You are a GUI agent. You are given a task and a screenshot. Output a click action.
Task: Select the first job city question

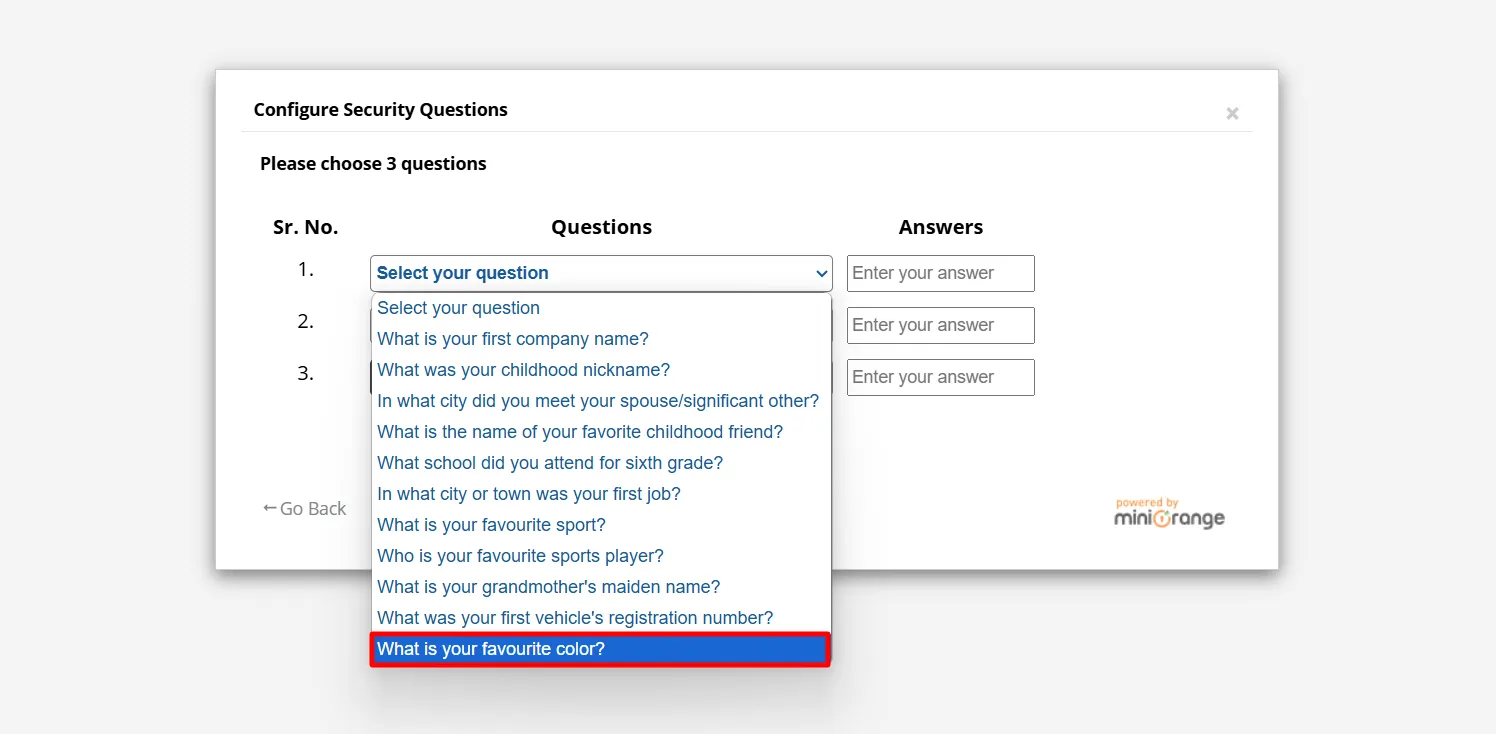(x=601, y=494)
